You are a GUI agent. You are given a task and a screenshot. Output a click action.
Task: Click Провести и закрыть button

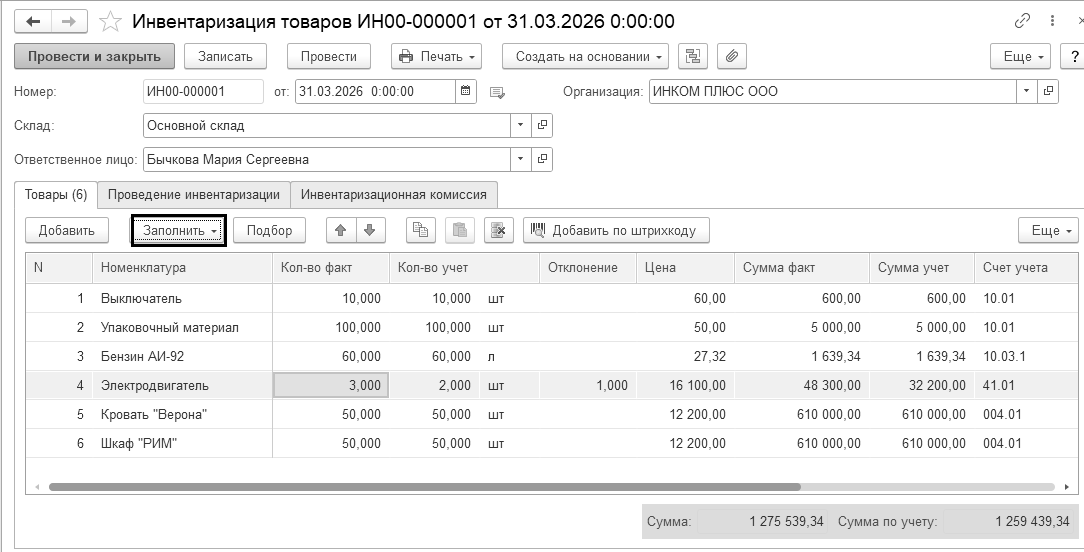[95, 56]
